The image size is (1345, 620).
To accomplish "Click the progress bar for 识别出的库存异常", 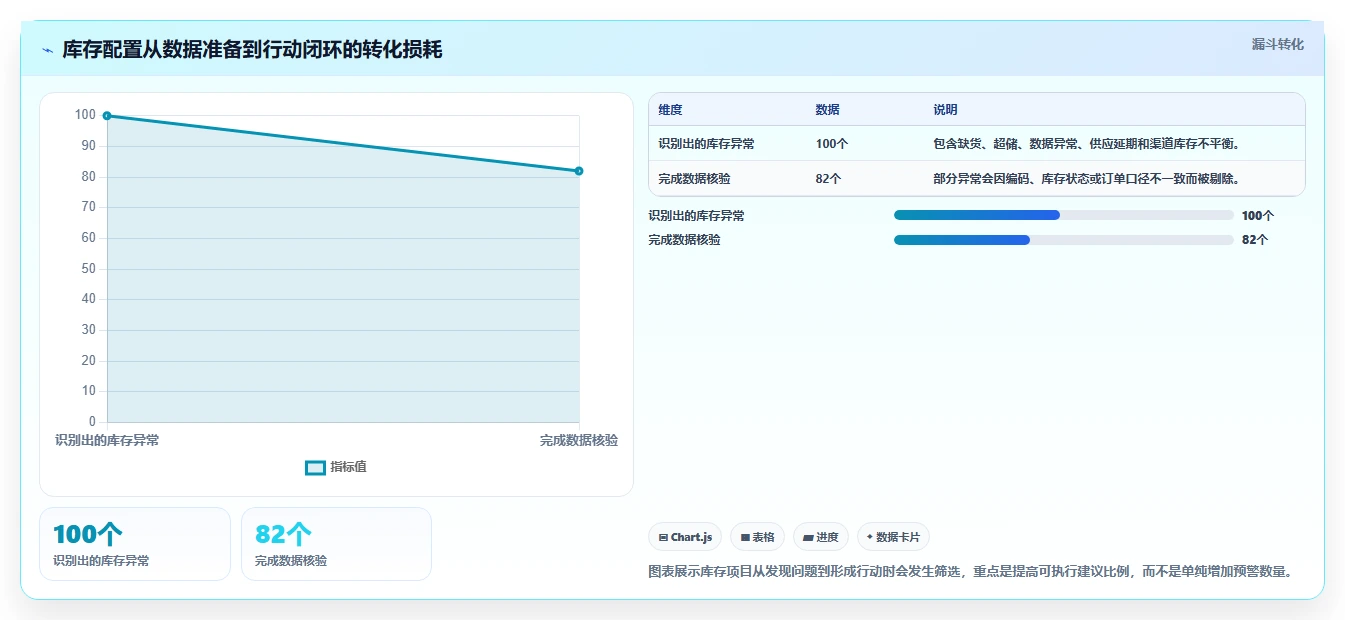I will coord(1064,215).
